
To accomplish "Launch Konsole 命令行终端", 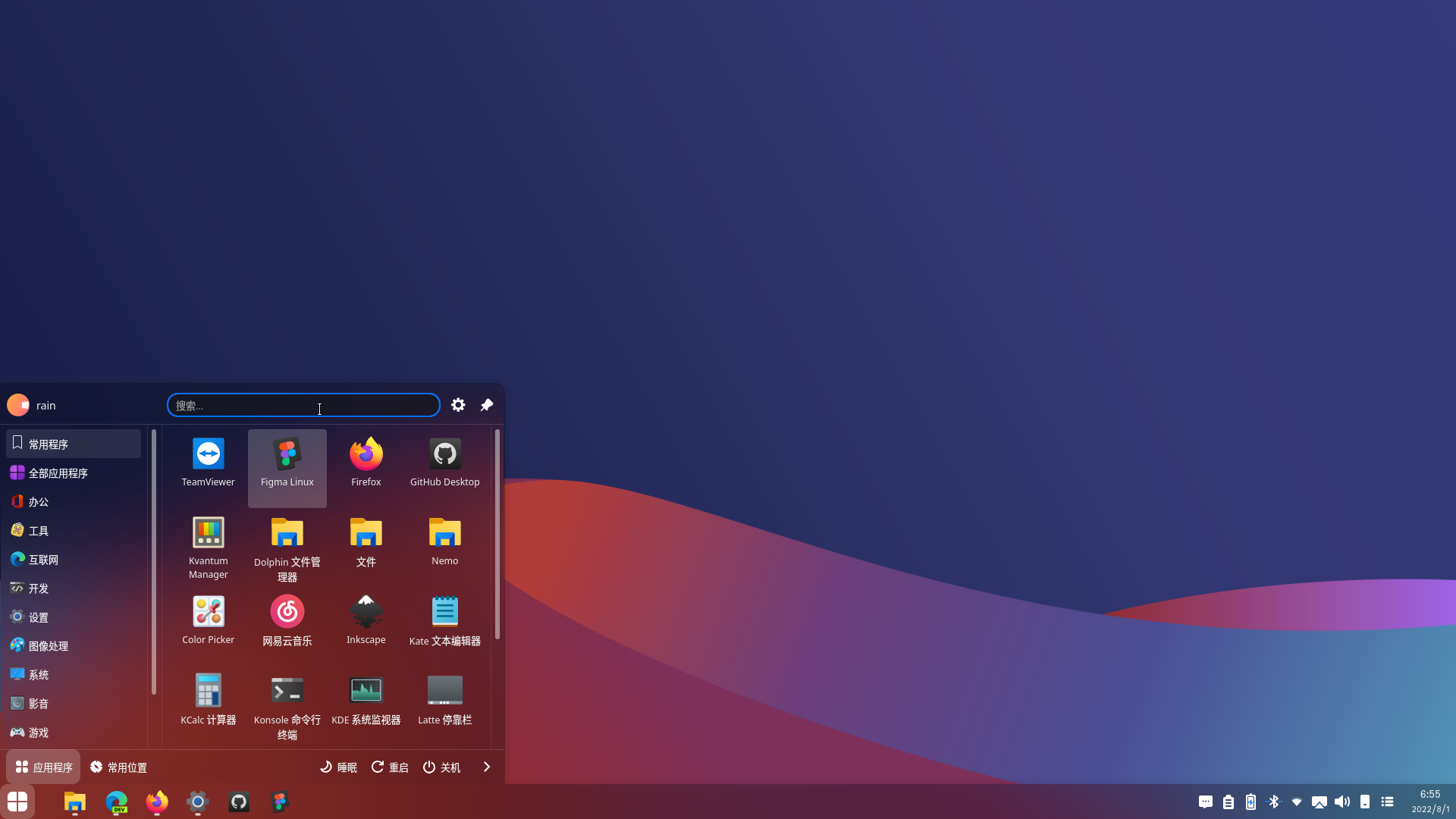I will pos(287,704).
